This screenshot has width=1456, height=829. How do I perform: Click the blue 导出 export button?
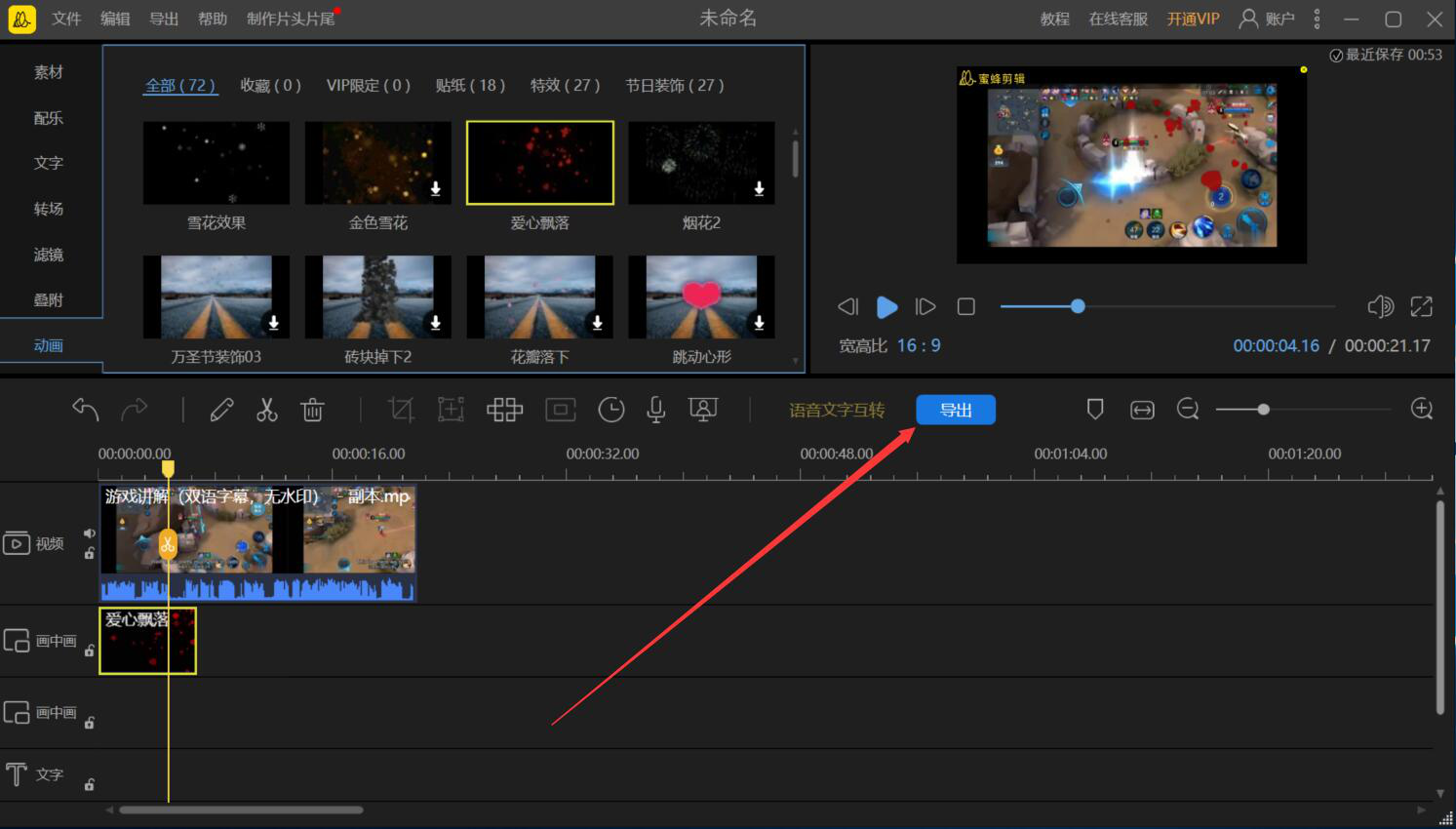coord(956,410)
